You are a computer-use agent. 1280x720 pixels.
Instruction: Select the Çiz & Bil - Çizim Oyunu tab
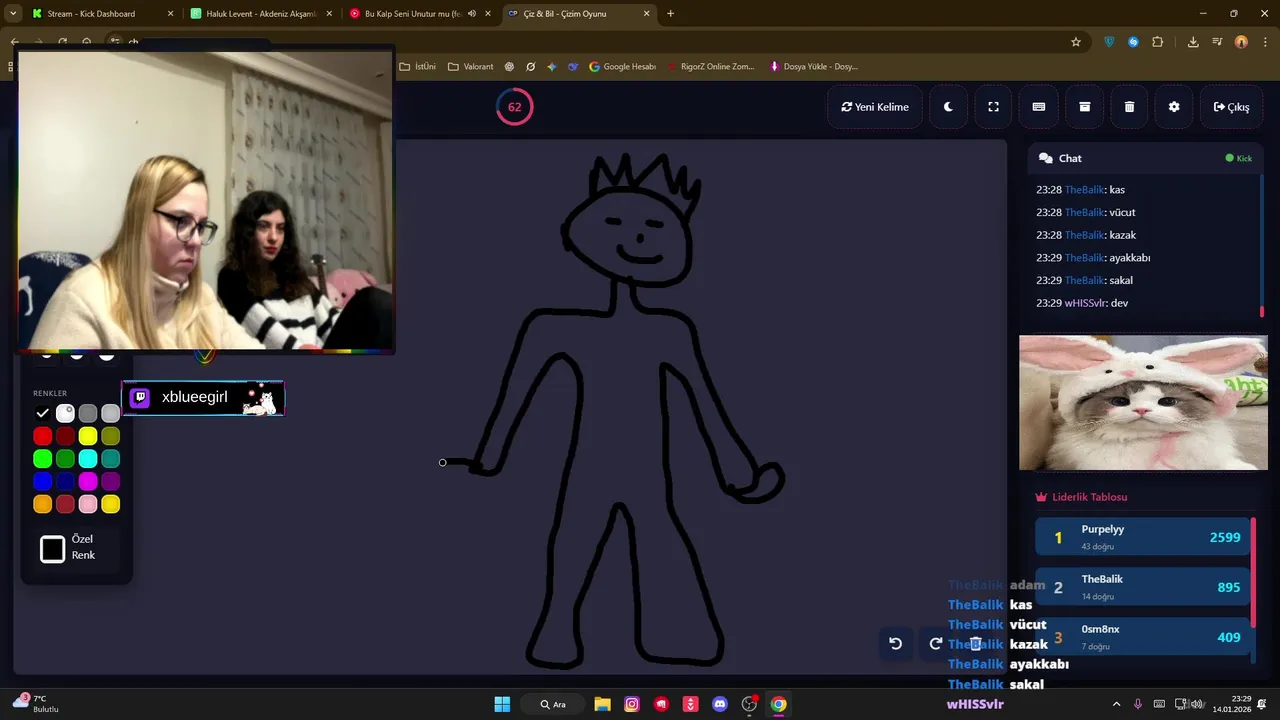(x=578, y=14)
